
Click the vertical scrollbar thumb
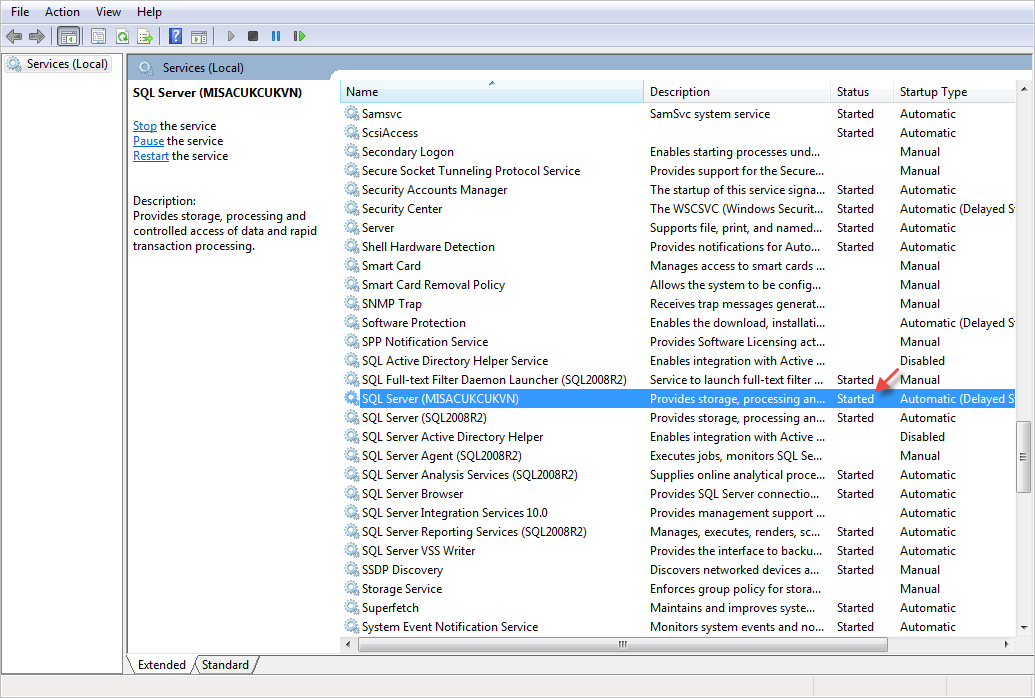coord(1024,456)
